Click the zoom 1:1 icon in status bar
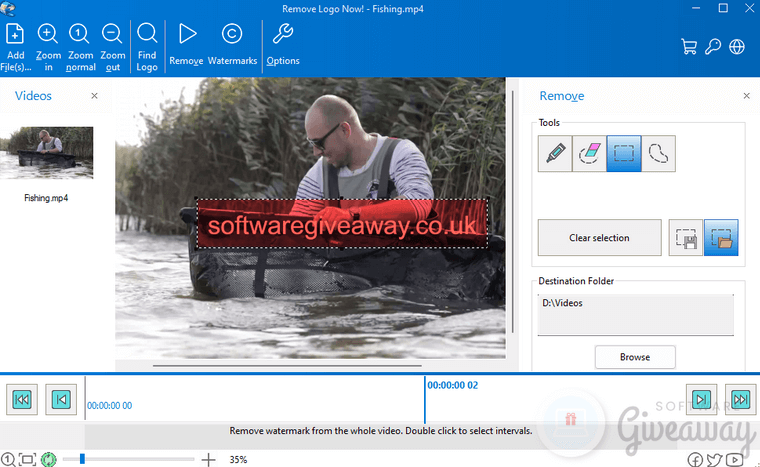 (x=8, y=459)
